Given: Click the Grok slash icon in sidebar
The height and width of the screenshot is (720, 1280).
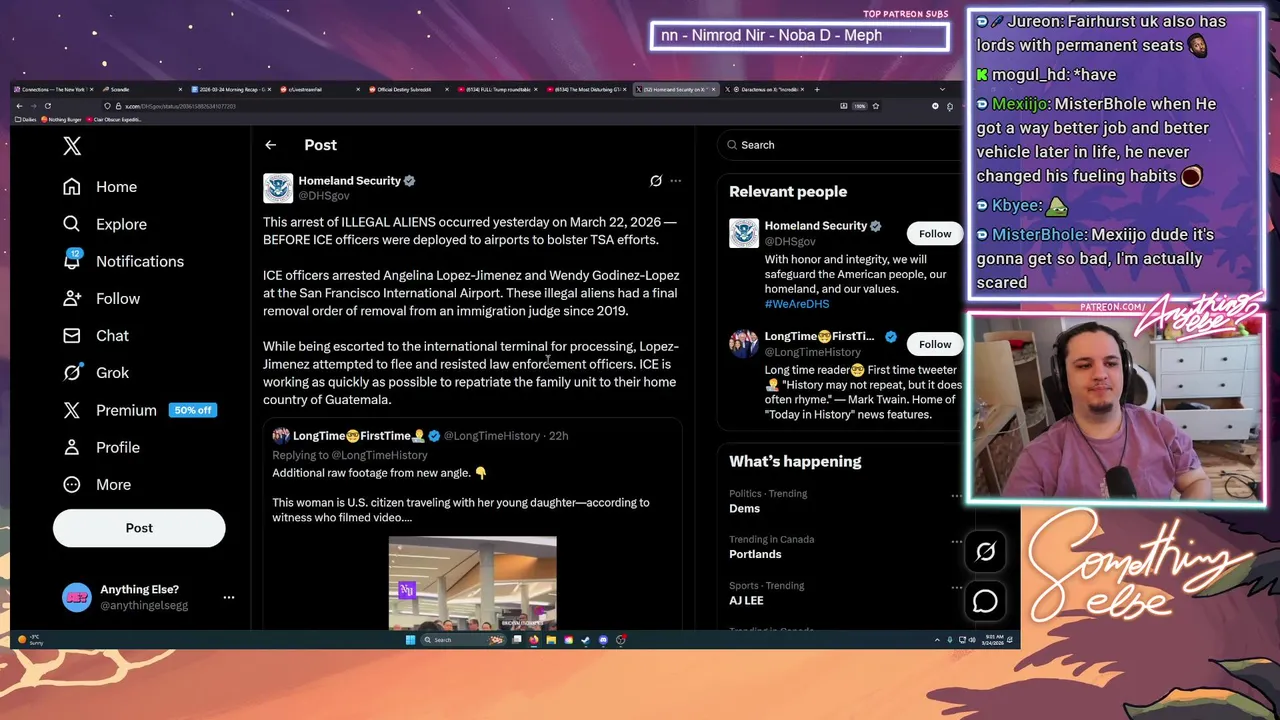Looking at the screenshot, I should tap(72, 372).
